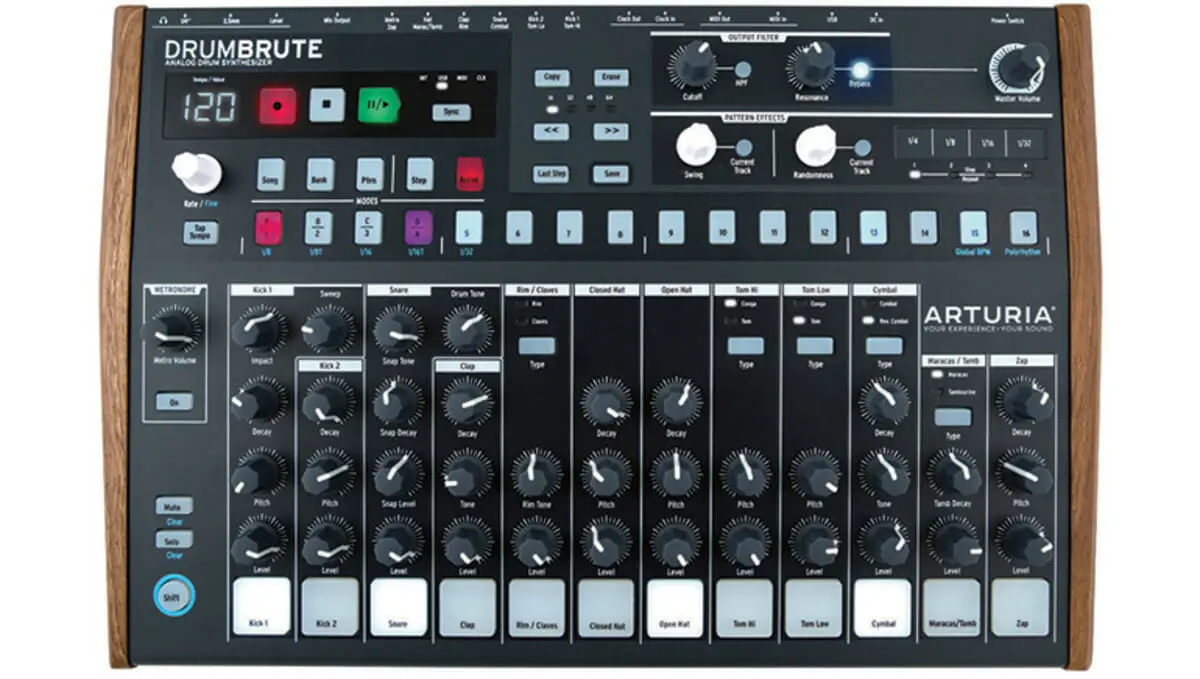This screenshot has height=679, width=1200.
Task: Go to next step page with >> button
Action: [611, 132]
